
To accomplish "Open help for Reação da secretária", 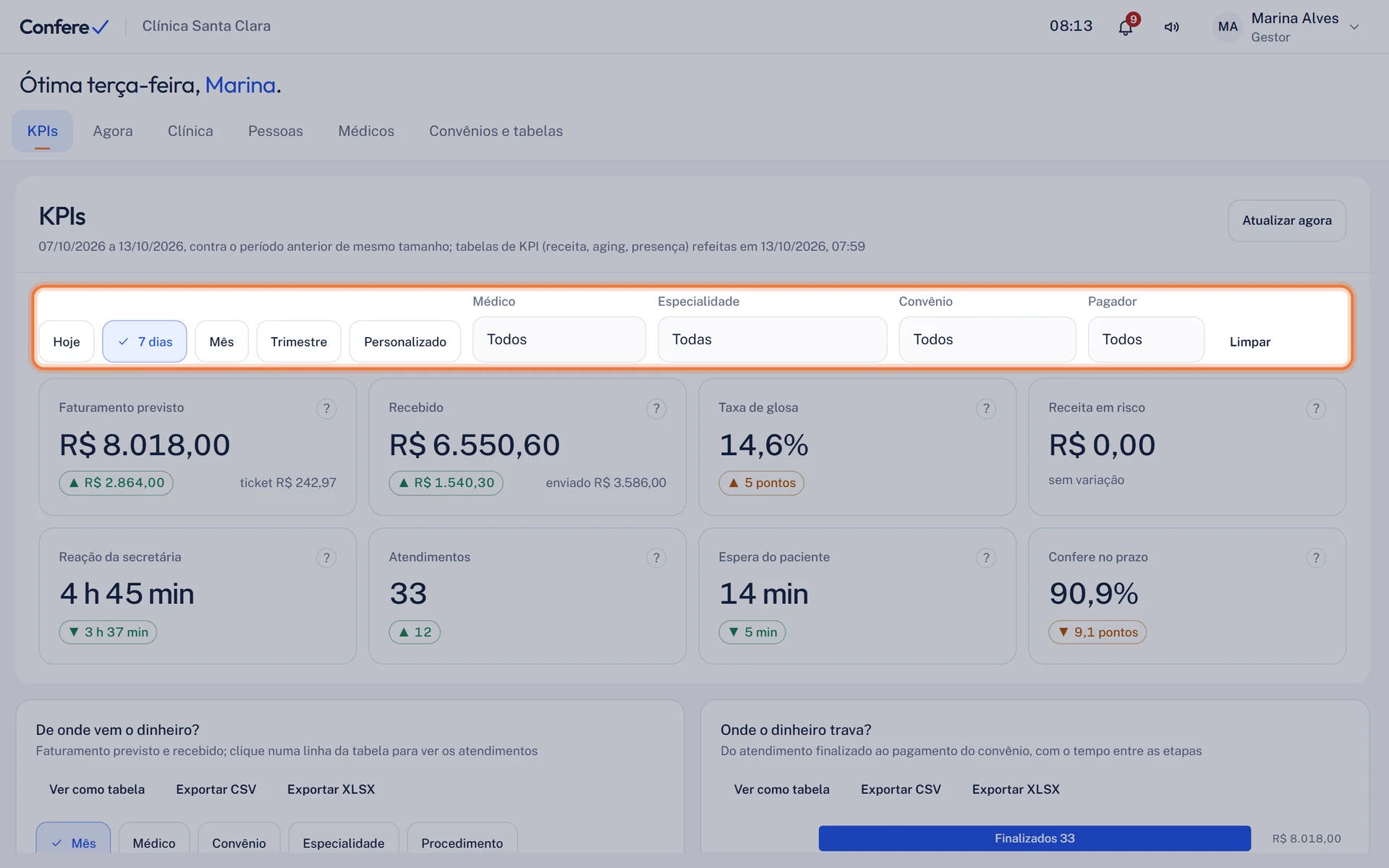I will pos(326,558).
